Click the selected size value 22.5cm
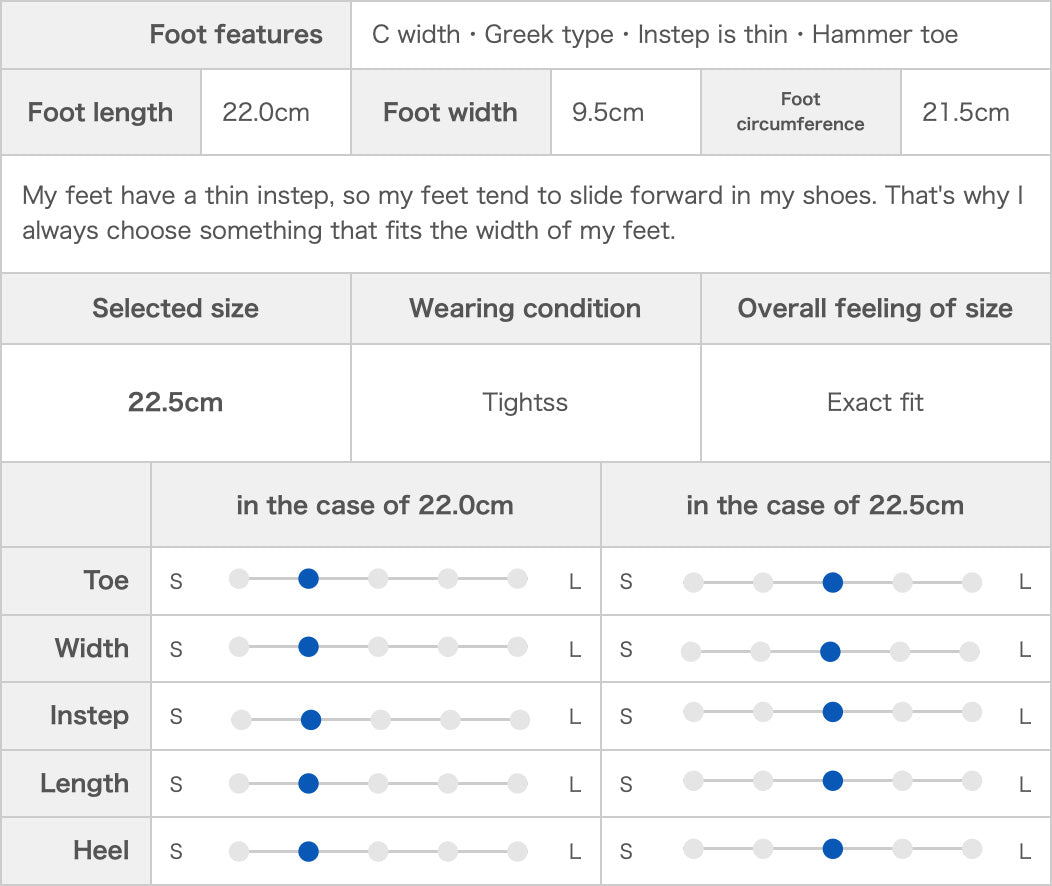 point(176,402)
